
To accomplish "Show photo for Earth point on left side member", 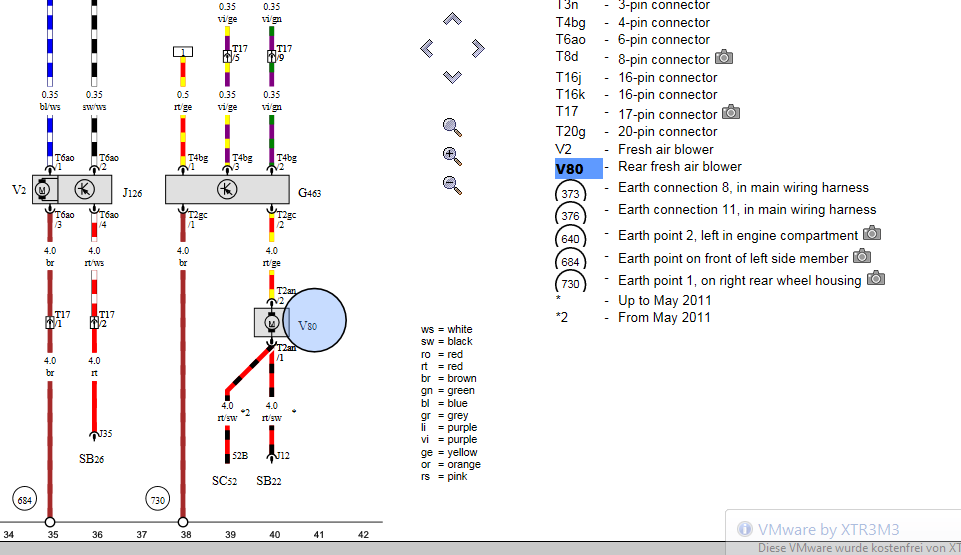I will (x=860, y=257).
